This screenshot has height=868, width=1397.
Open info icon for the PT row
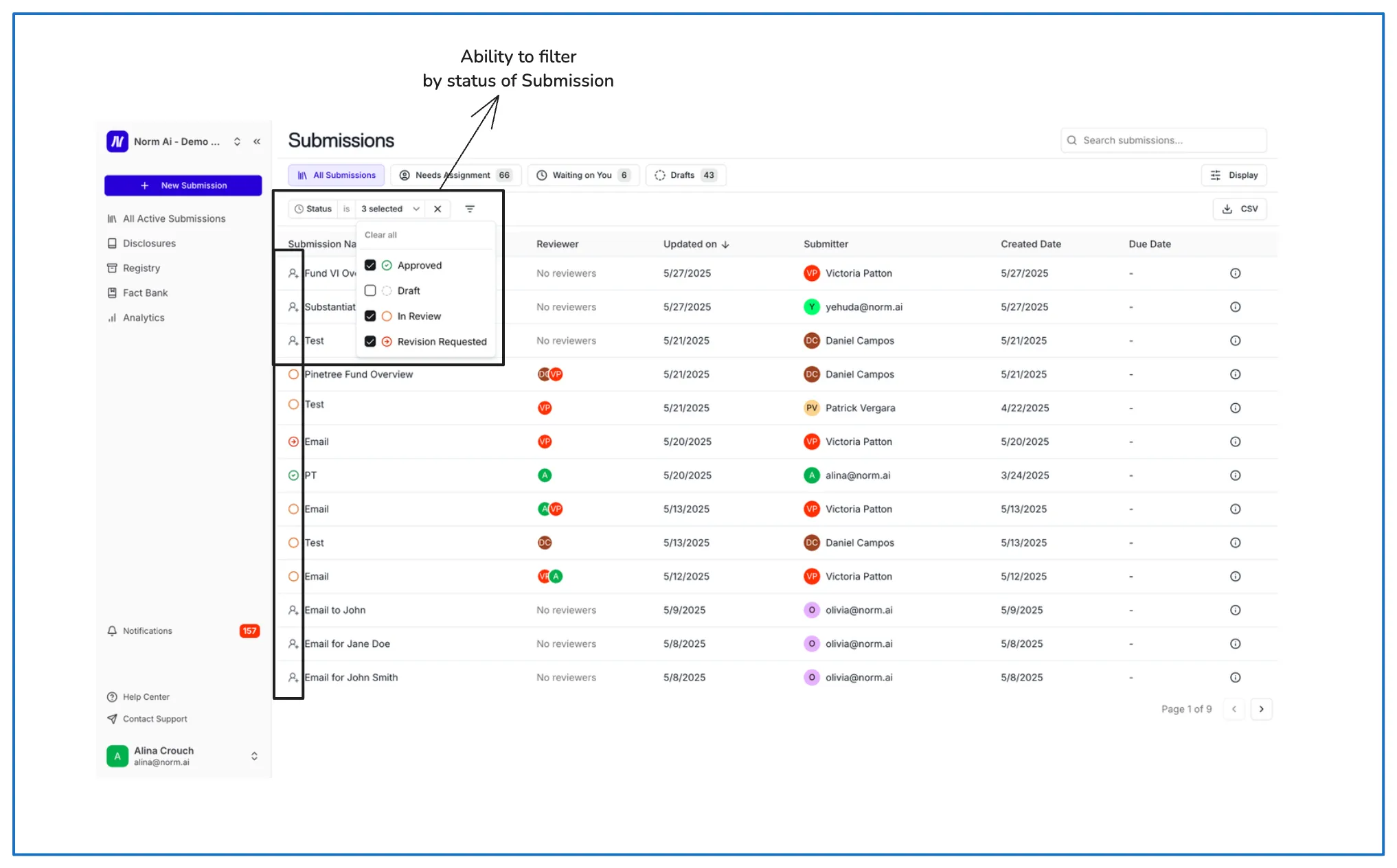[x=1235, y=475]
